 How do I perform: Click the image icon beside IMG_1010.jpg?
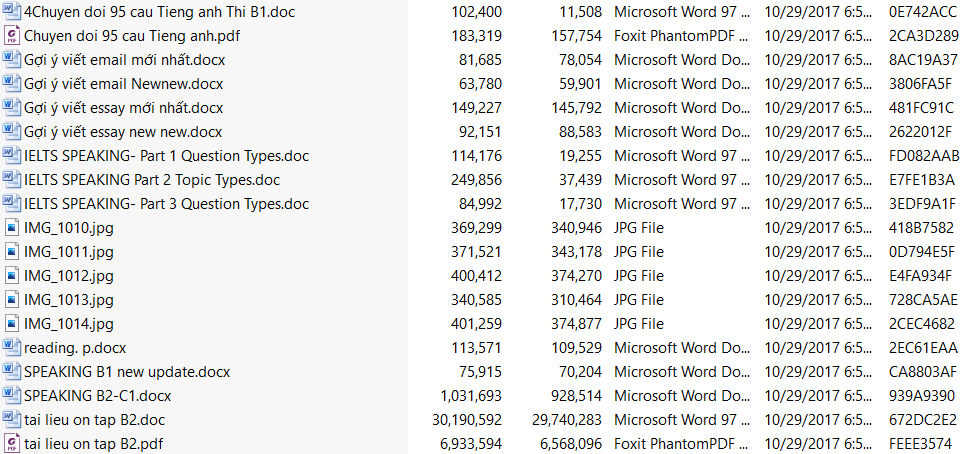(11, 228)
